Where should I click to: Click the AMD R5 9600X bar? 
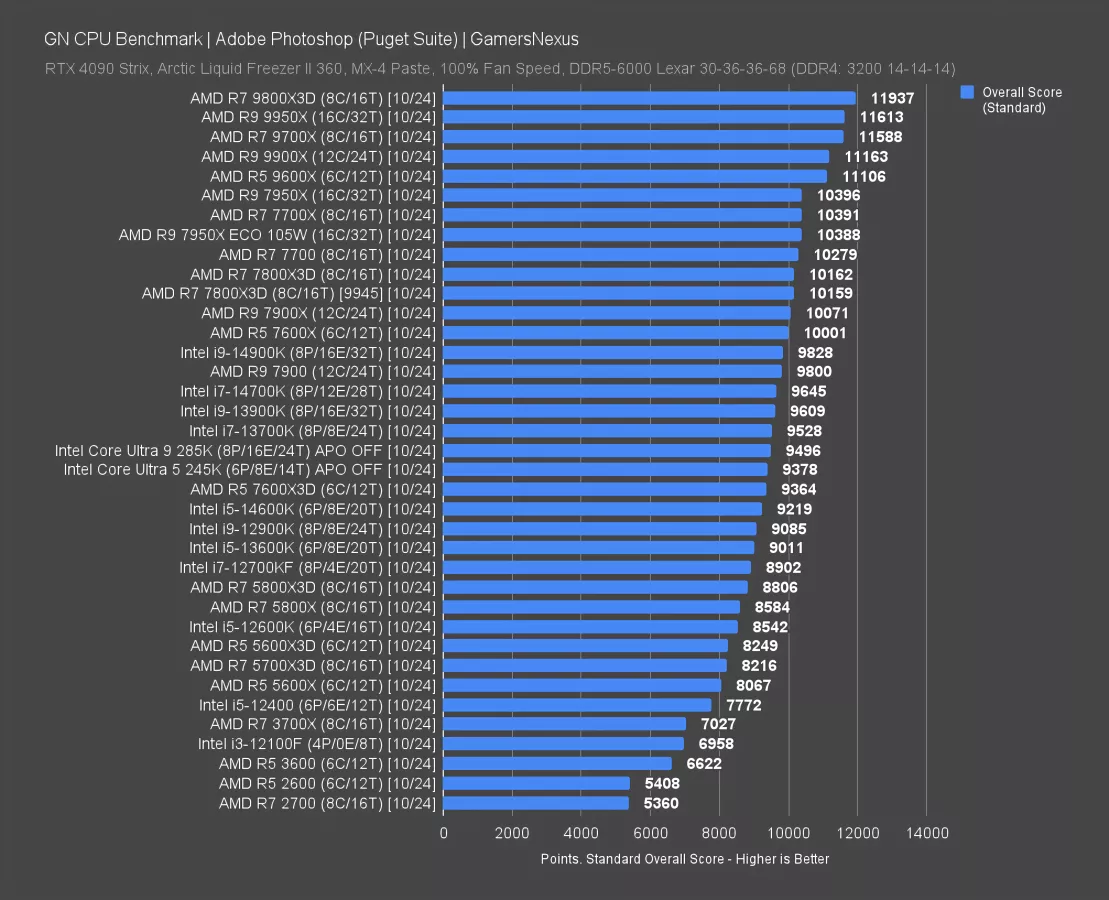pyautogui.click(x=634, y=176)
